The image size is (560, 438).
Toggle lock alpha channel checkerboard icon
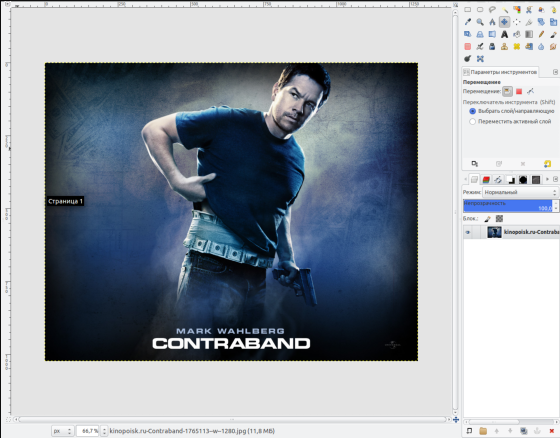tap(499, 219)
